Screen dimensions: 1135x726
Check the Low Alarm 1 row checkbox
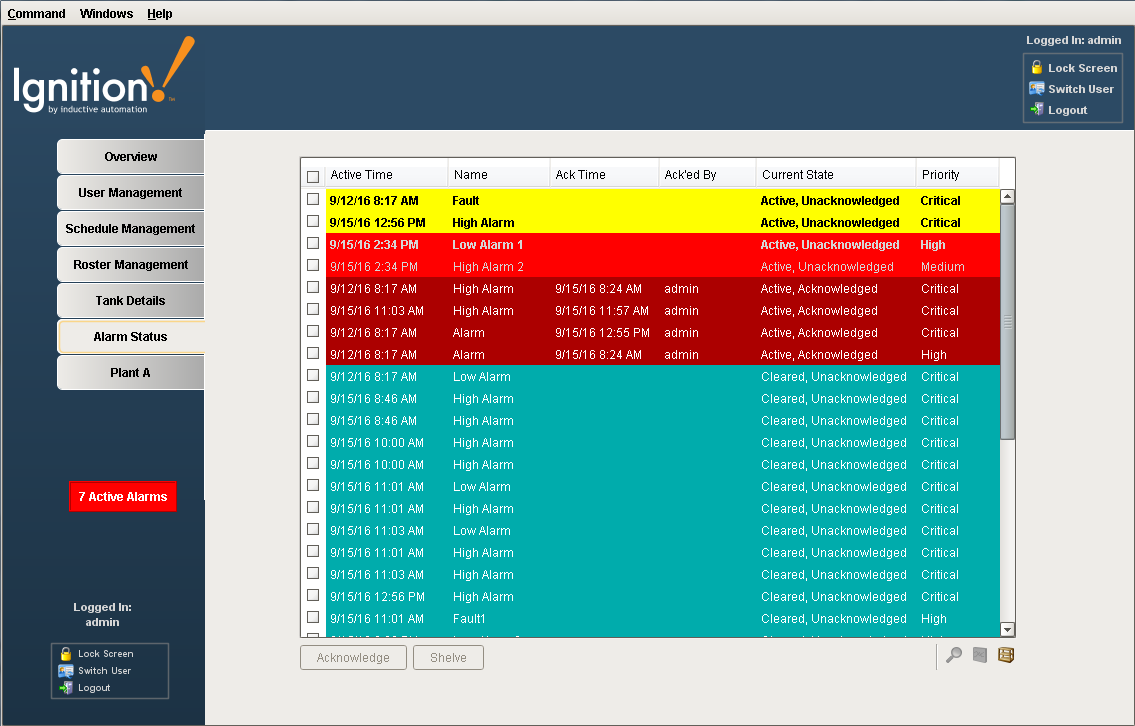(313, 243)
